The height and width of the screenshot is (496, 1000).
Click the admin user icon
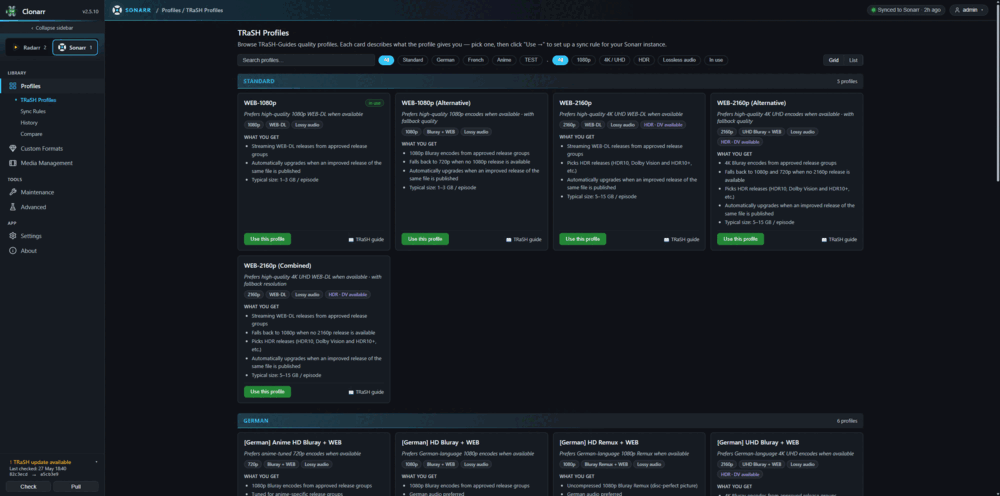[x=957, y=10]
